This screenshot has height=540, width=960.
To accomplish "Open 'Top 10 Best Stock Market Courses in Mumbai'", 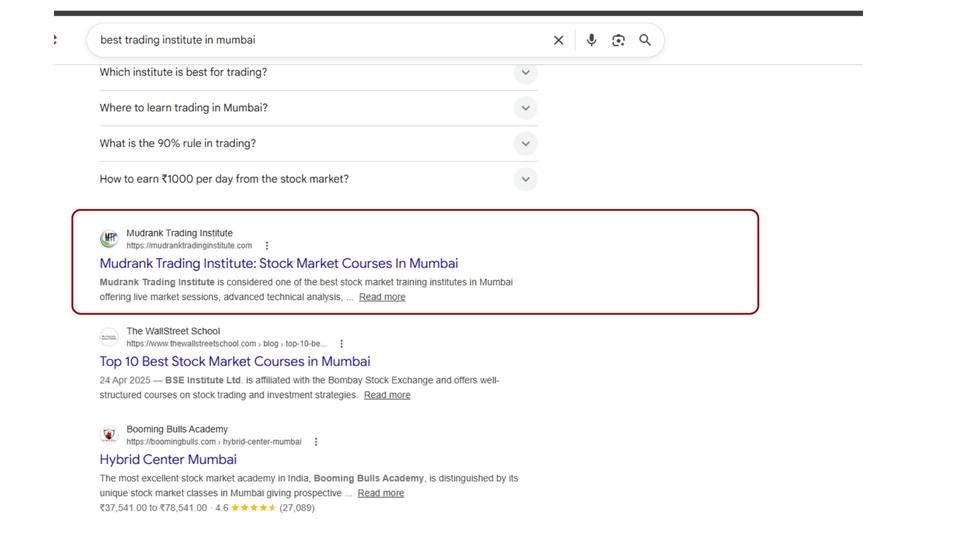I will tap(235, 361).
